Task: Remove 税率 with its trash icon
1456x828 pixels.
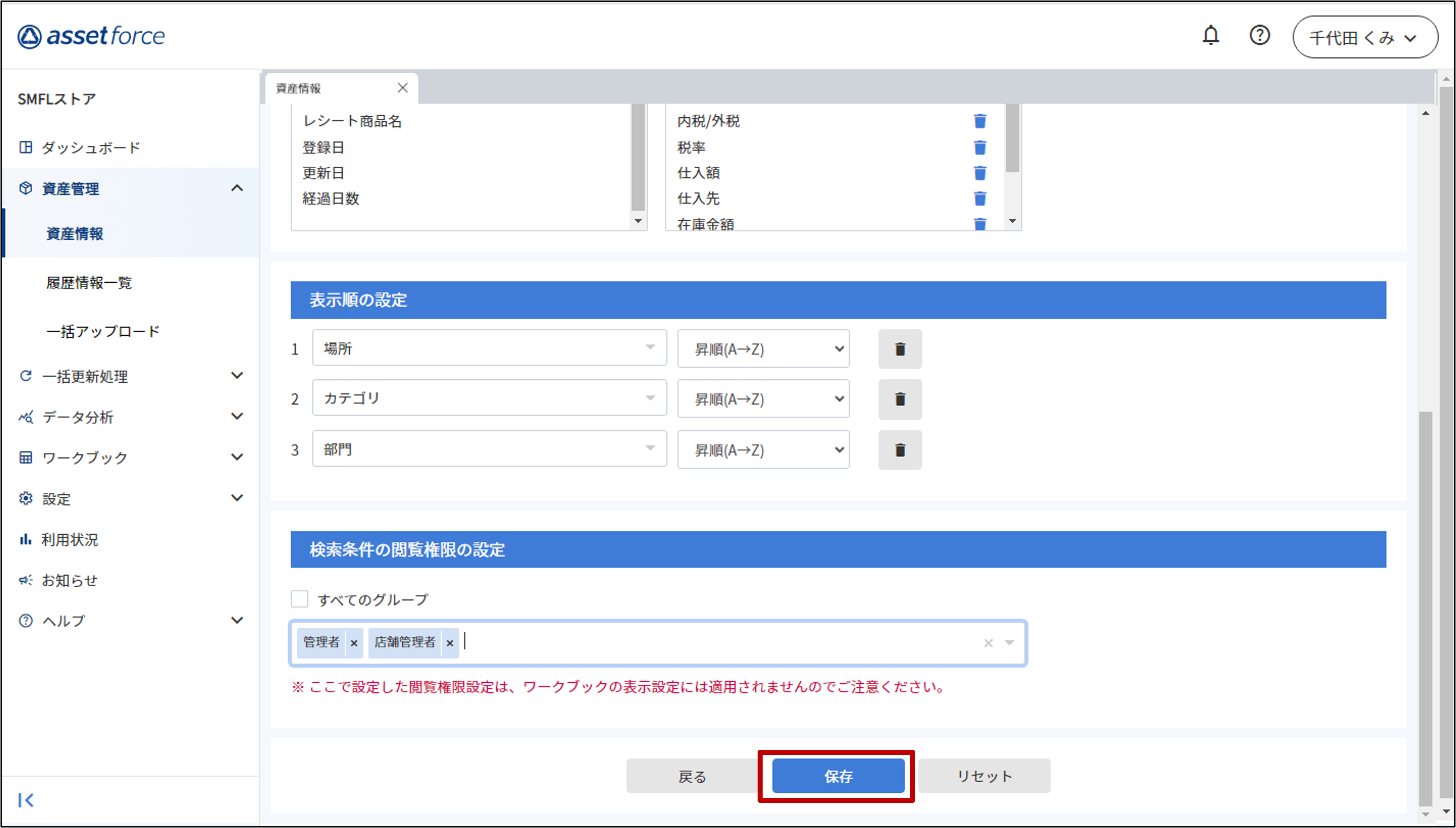Action: click(x=979, y=148)
